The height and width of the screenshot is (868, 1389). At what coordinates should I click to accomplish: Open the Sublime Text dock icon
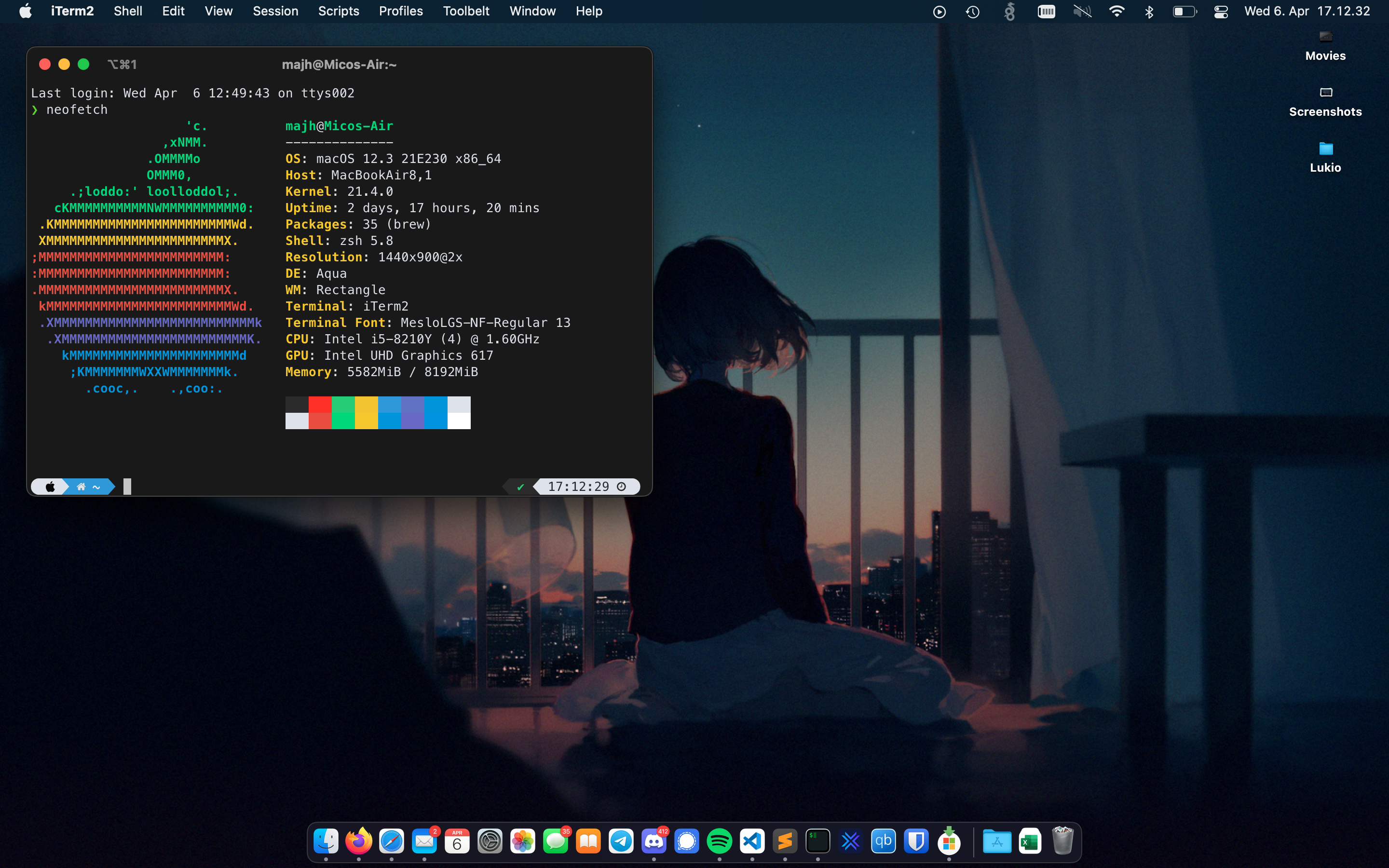coord(785,841)
